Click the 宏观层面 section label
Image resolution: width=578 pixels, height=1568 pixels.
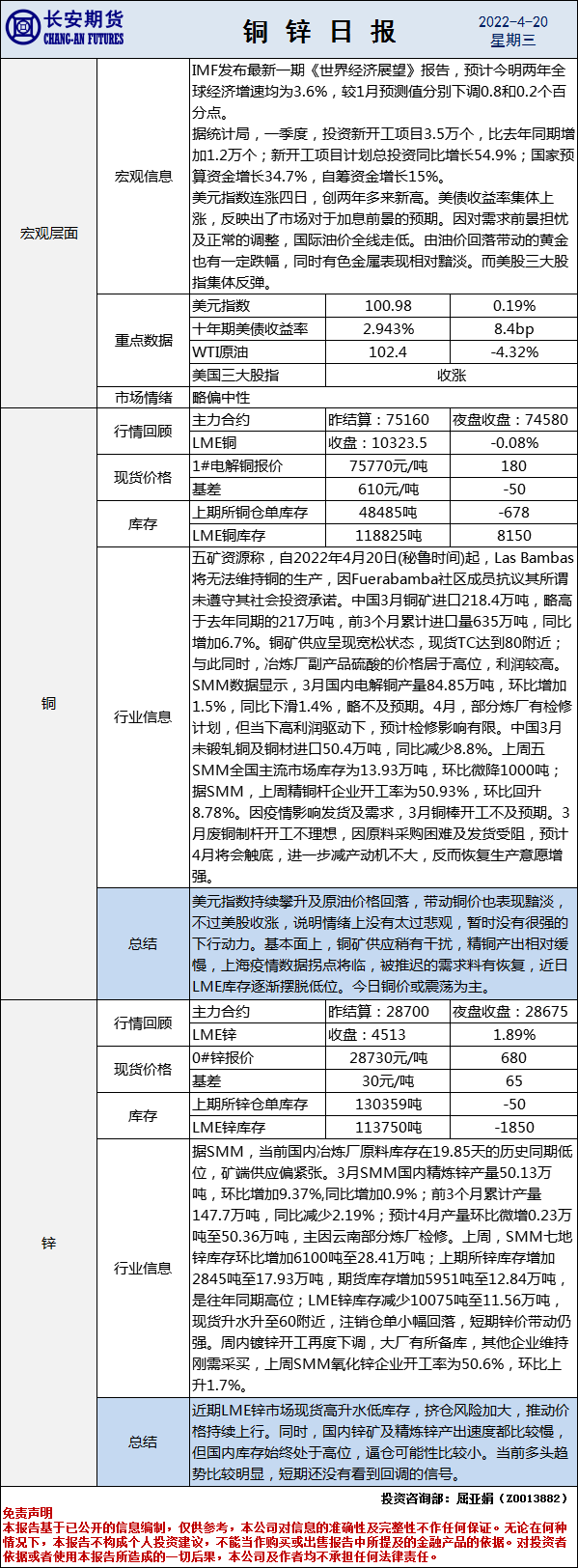(x=49, y=233)
